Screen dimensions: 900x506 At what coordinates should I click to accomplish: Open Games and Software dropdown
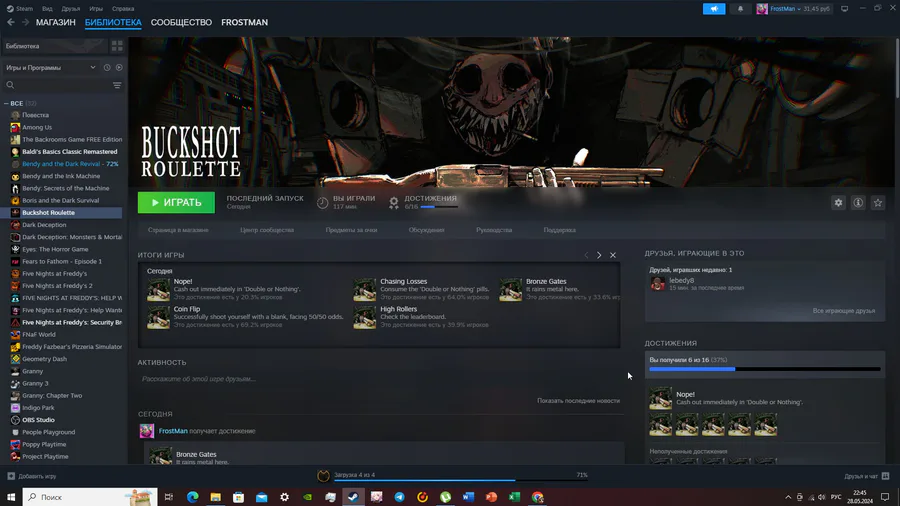51,67
